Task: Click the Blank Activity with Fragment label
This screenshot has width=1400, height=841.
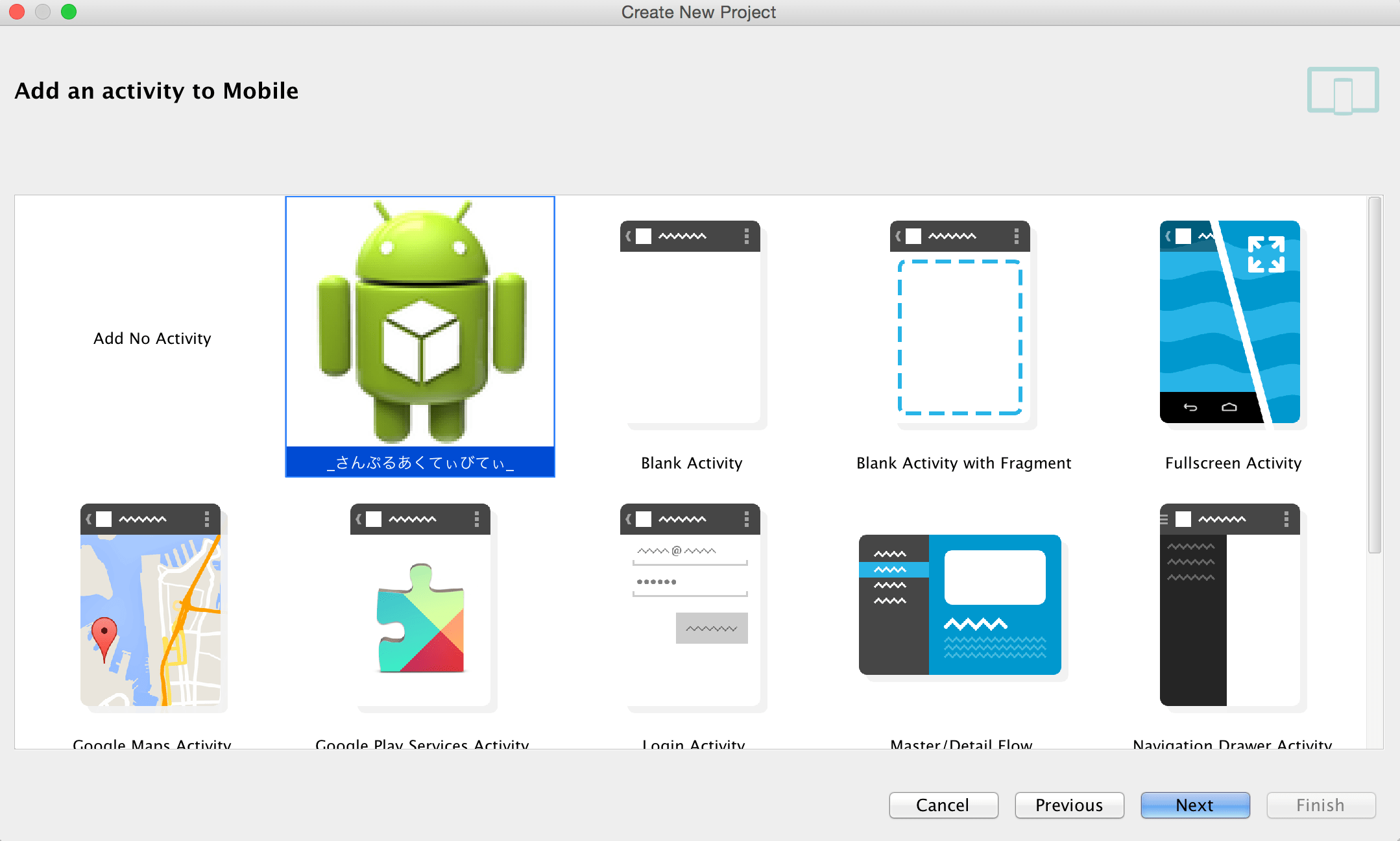Action: pos(963,463)
